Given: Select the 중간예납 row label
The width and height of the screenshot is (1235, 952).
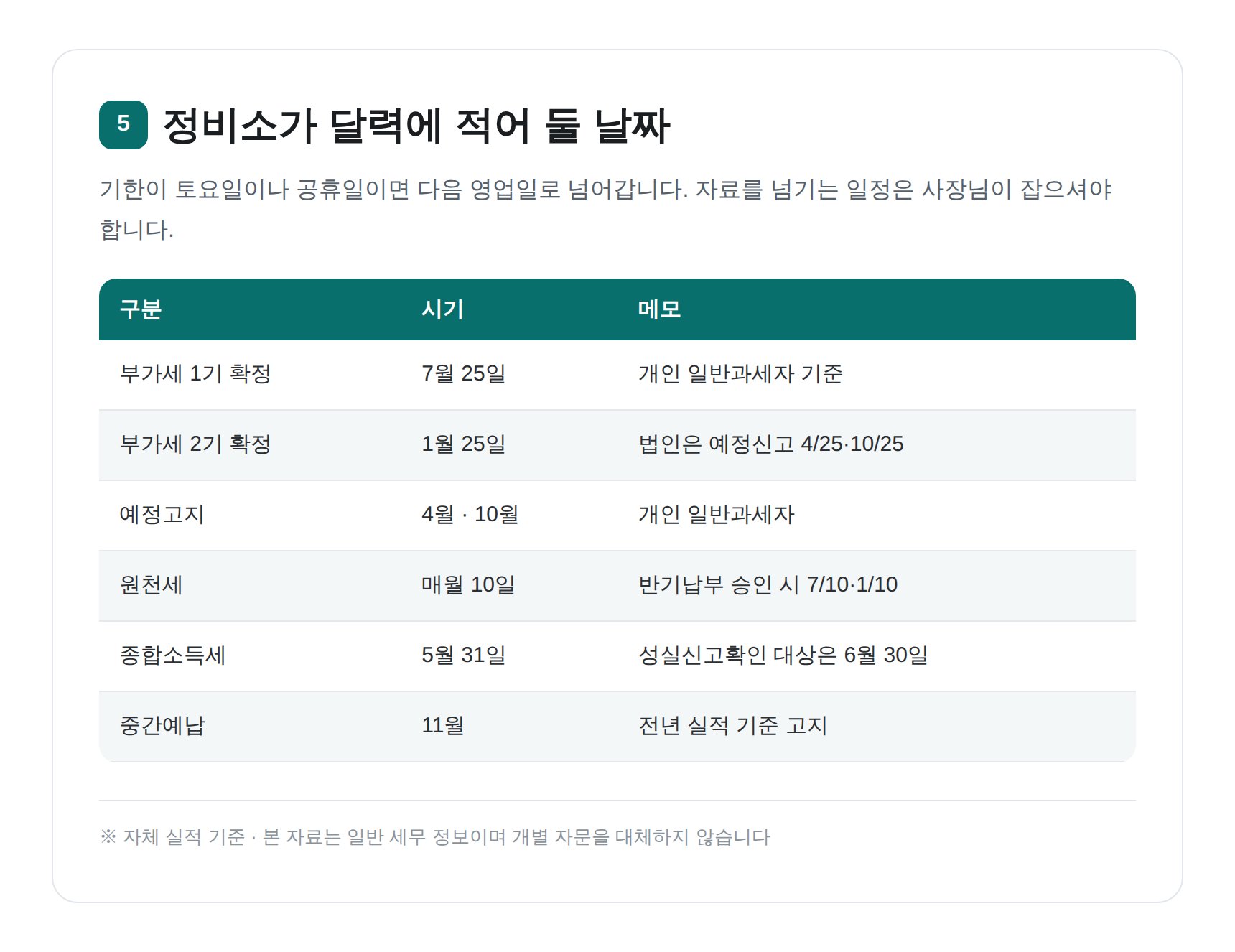Looking at the screenshot, I should coord(162,726).
